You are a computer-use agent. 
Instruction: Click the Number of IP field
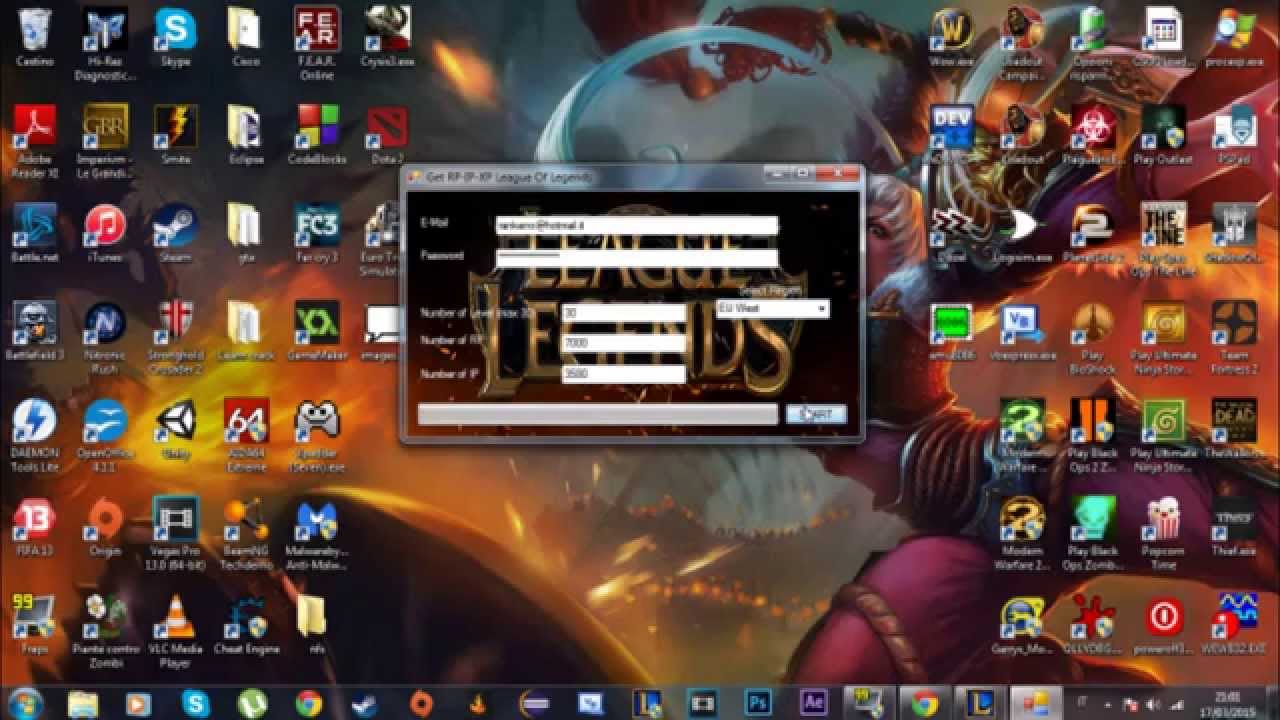pyautogui.click(x=624, y=374)
